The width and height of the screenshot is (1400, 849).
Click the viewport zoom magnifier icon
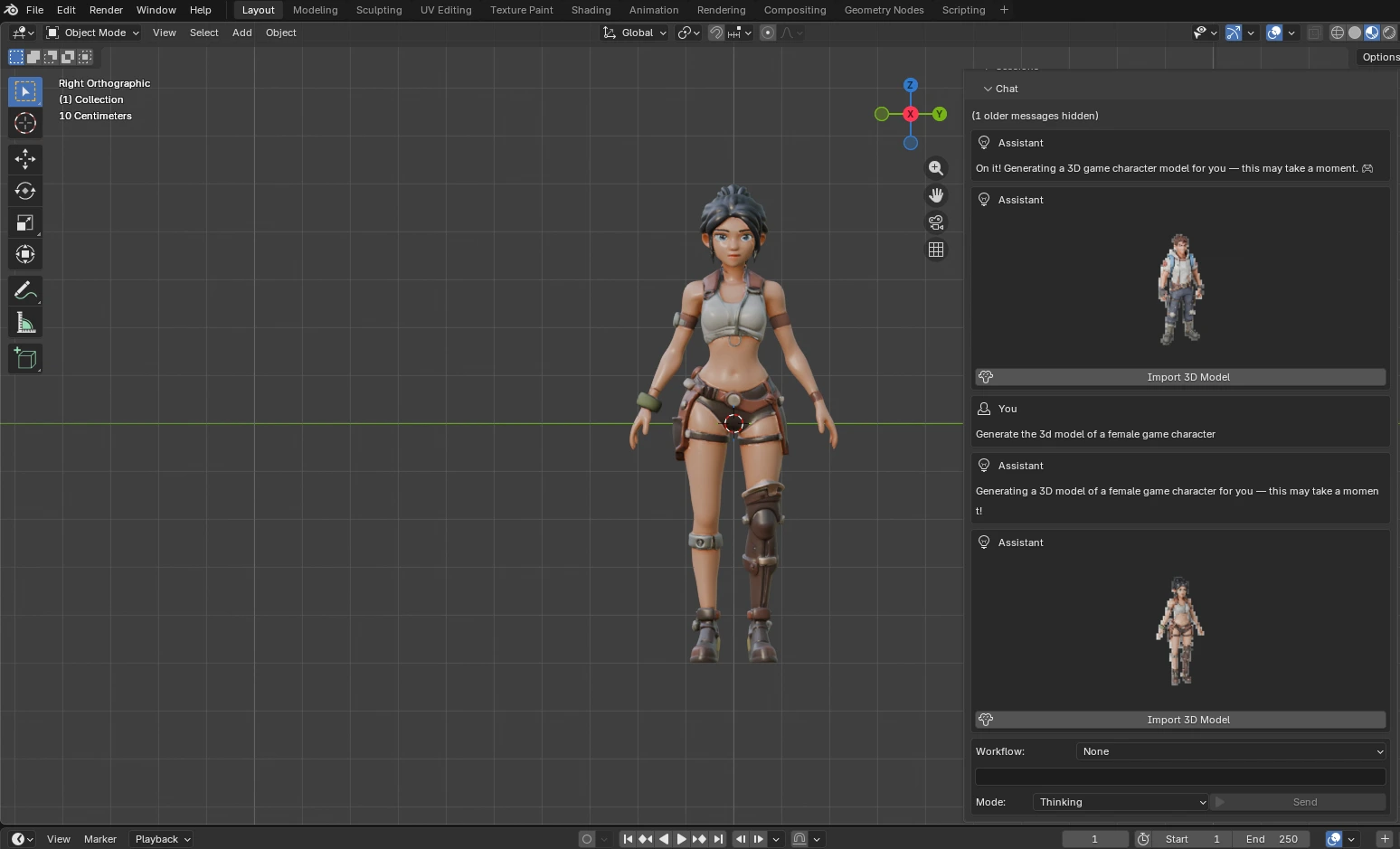click(936, 168)
